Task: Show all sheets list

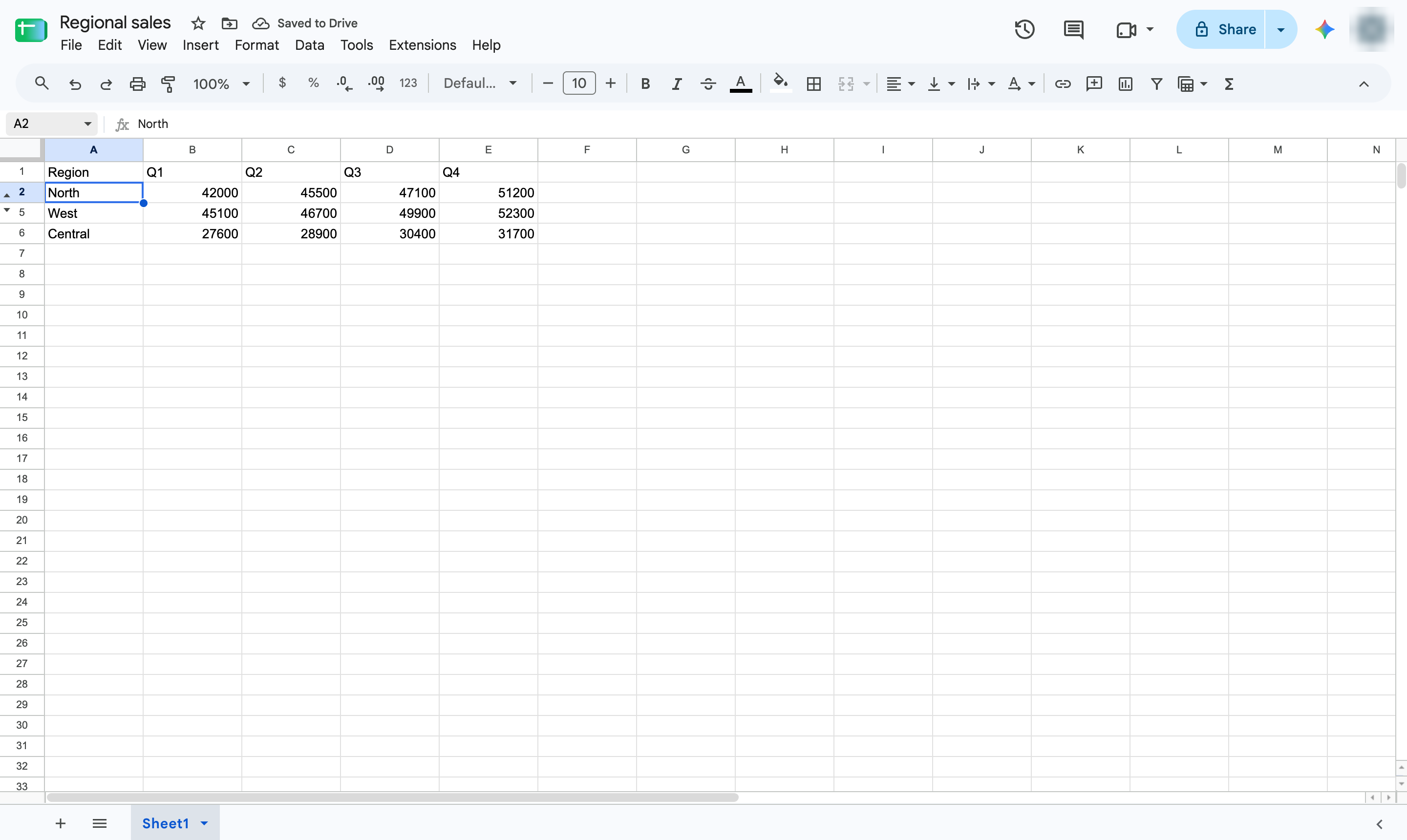Action: coord(99,823)
